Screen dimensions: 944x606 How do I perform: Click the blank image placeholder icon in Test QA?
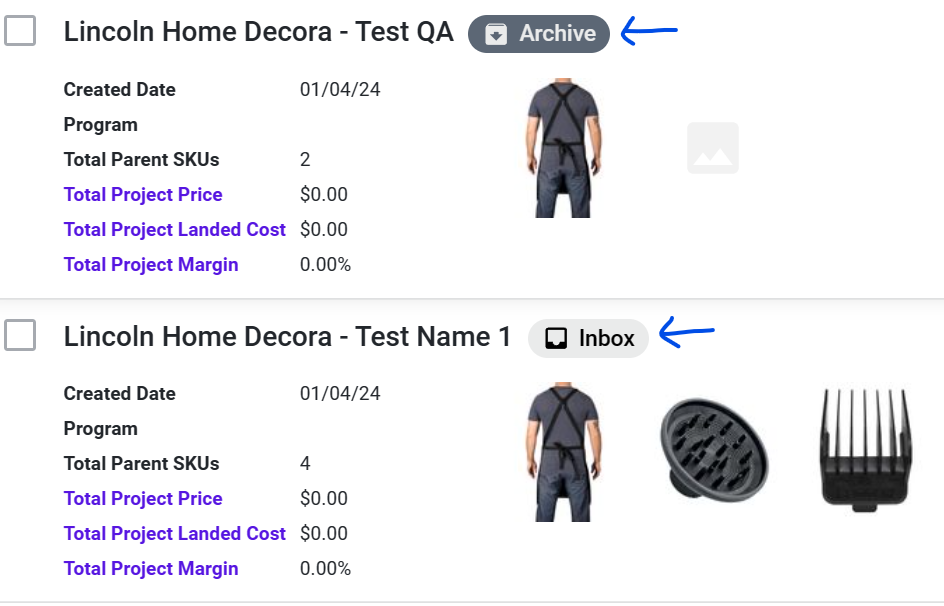point(713,148)
